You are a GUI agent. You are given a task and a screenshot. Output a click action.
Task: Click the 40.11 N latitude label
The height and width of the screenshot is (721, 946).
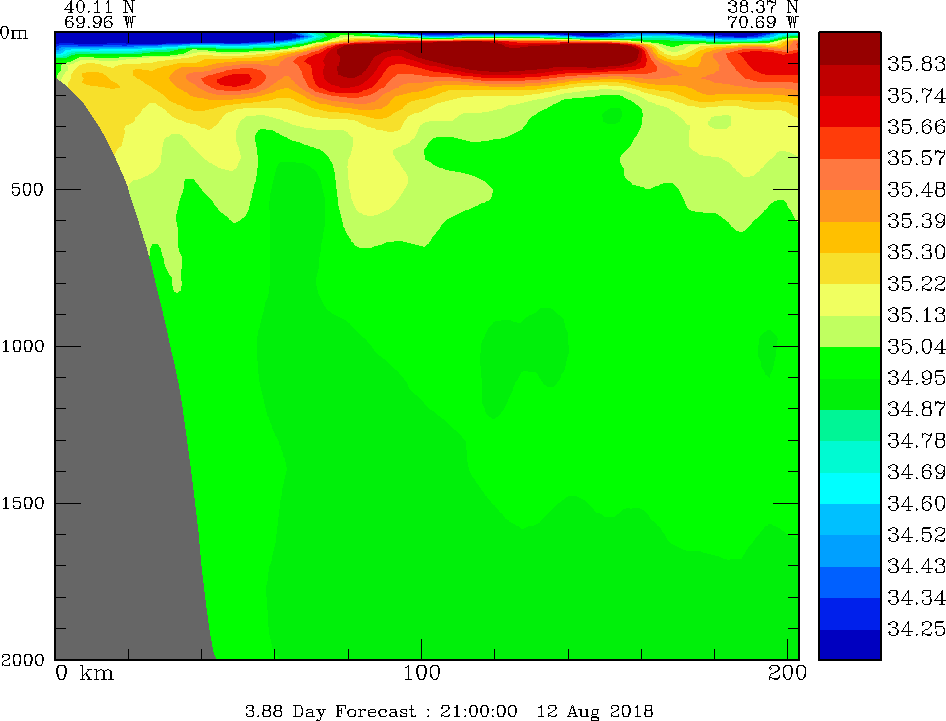(98, 6)
